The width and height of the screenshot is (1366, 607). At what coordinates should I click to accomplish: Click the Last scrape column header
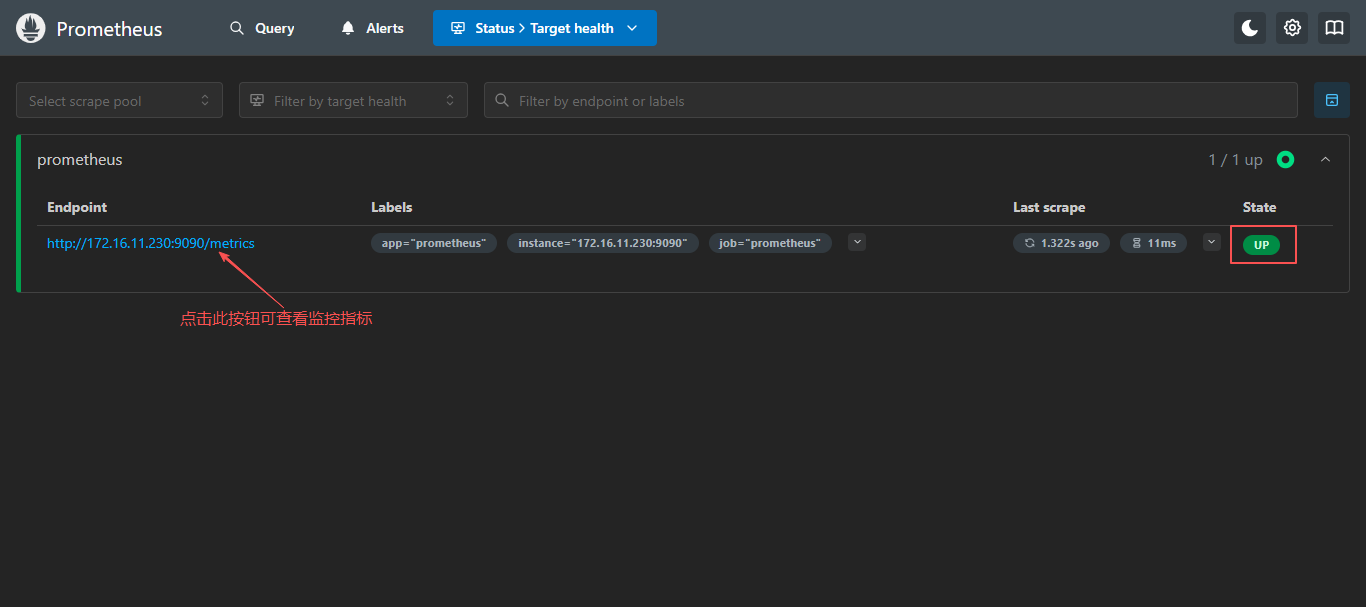coord(1049,207)
